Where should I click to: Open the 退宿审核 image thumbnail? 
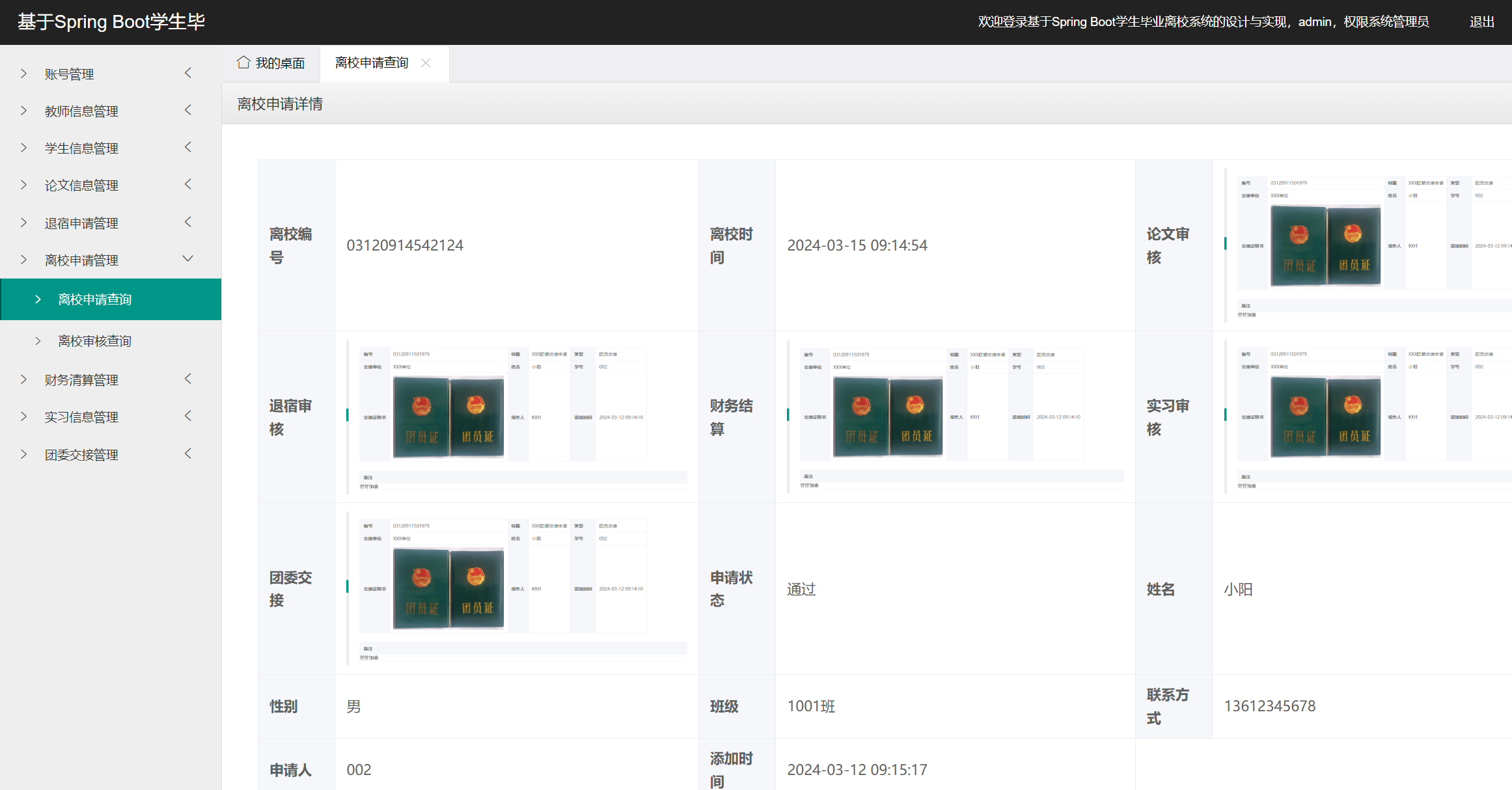click(517, 416)
